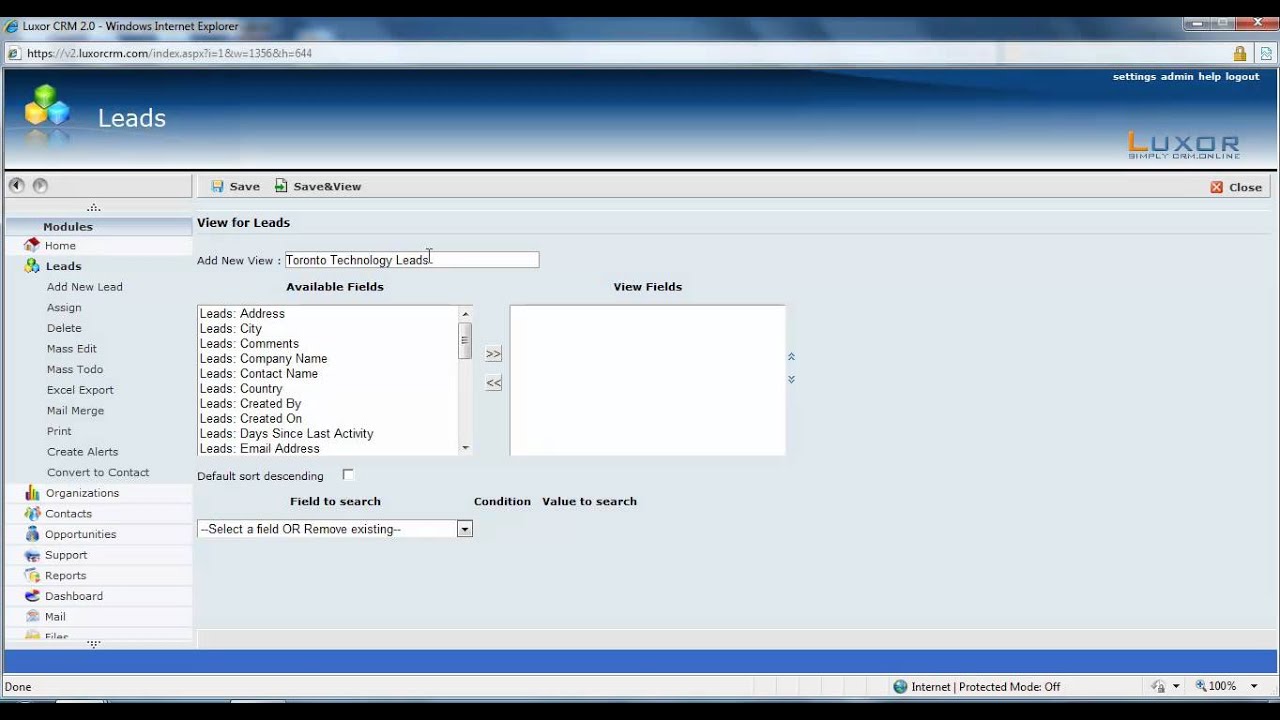Click Convert to Contact in sidebar
1280x720 pixels.
(x=98, y=473)
